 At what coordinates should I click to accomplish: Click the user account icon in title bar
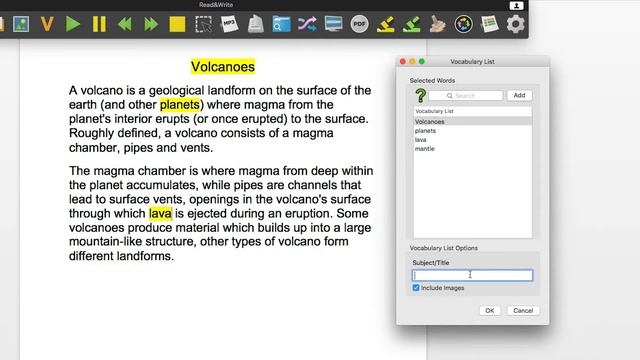pyautogui.click(x=516, y=5)
